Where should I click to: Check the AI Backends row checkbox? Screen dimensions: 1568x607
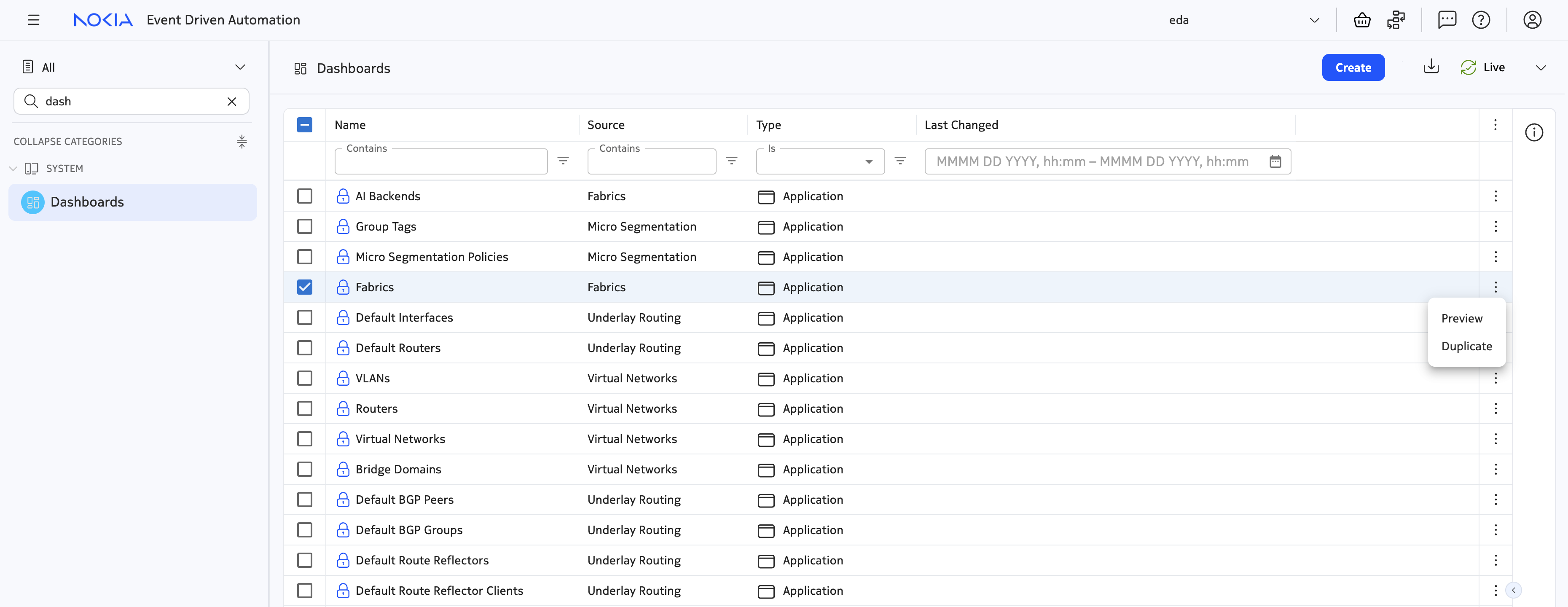304,196
